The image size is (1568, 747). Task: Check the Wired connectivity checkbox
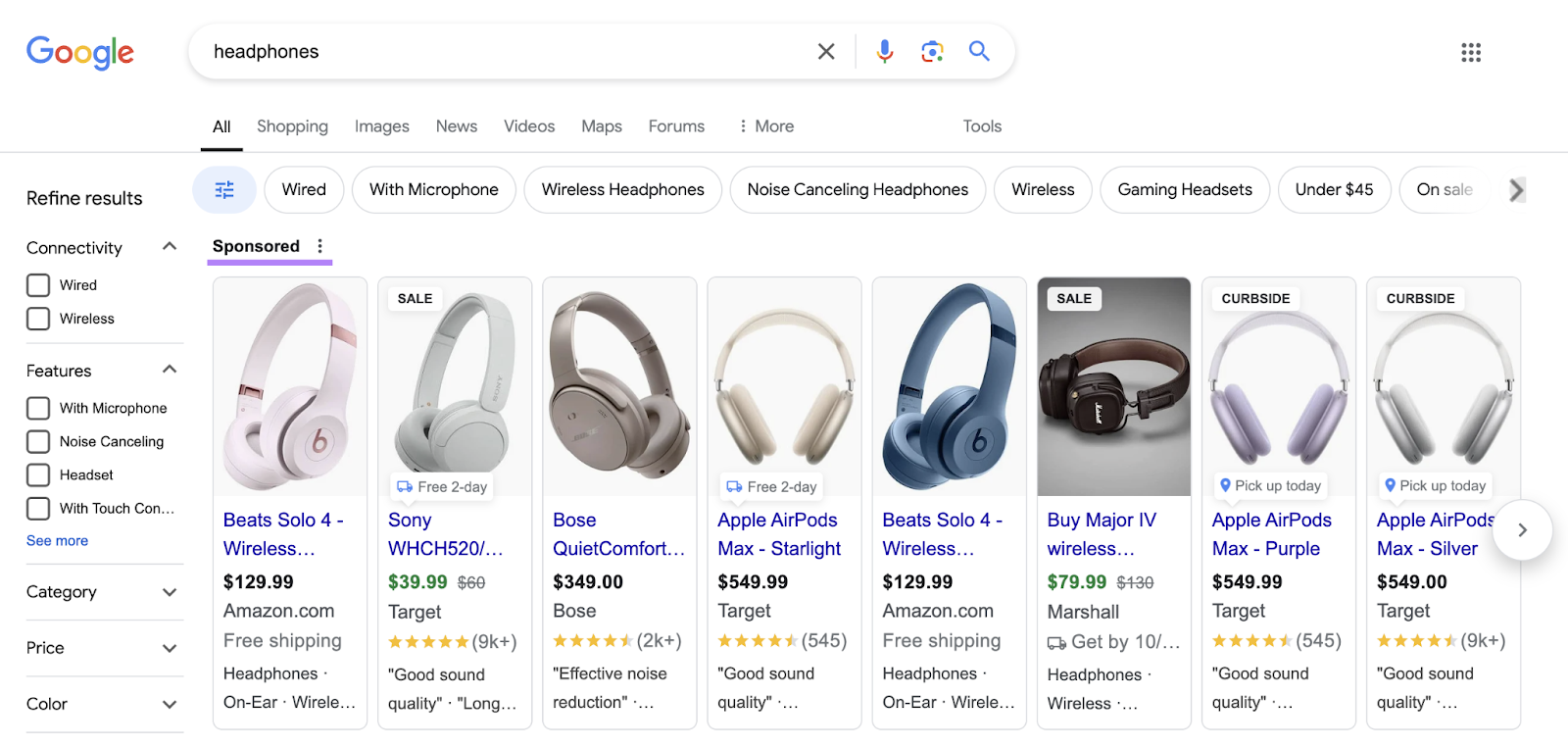pos(38,285)
